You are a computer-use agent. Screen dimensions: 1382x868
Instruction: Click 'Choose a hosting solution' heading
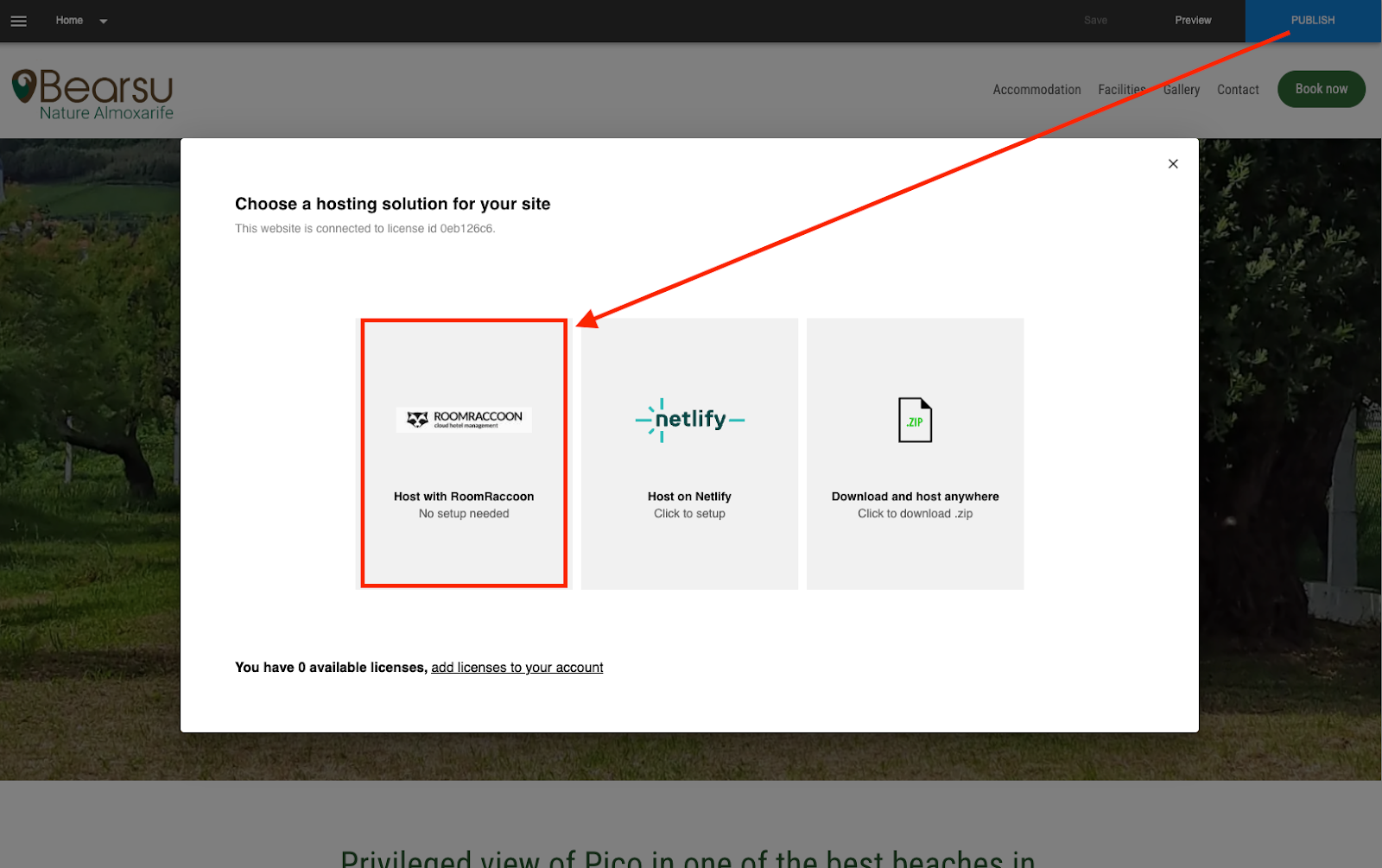click(392, 204)
